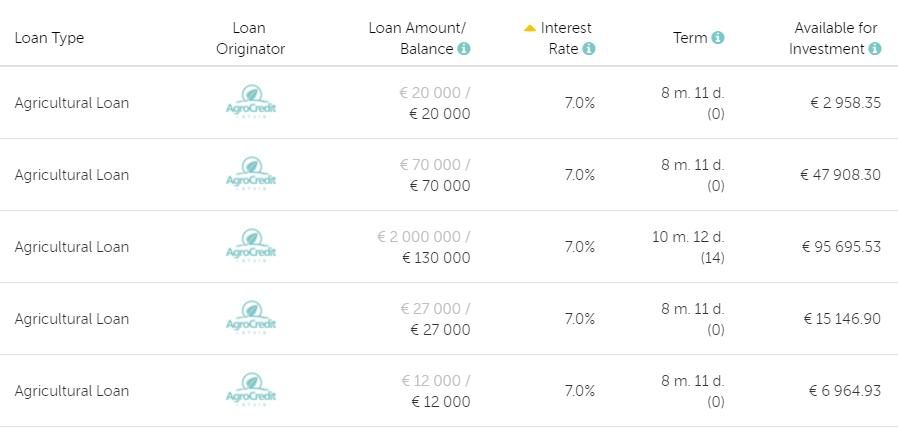Click info icon next to Loan Amount/Balance
The width and height of the screenshot is (898, 448).
pos(464,49)
